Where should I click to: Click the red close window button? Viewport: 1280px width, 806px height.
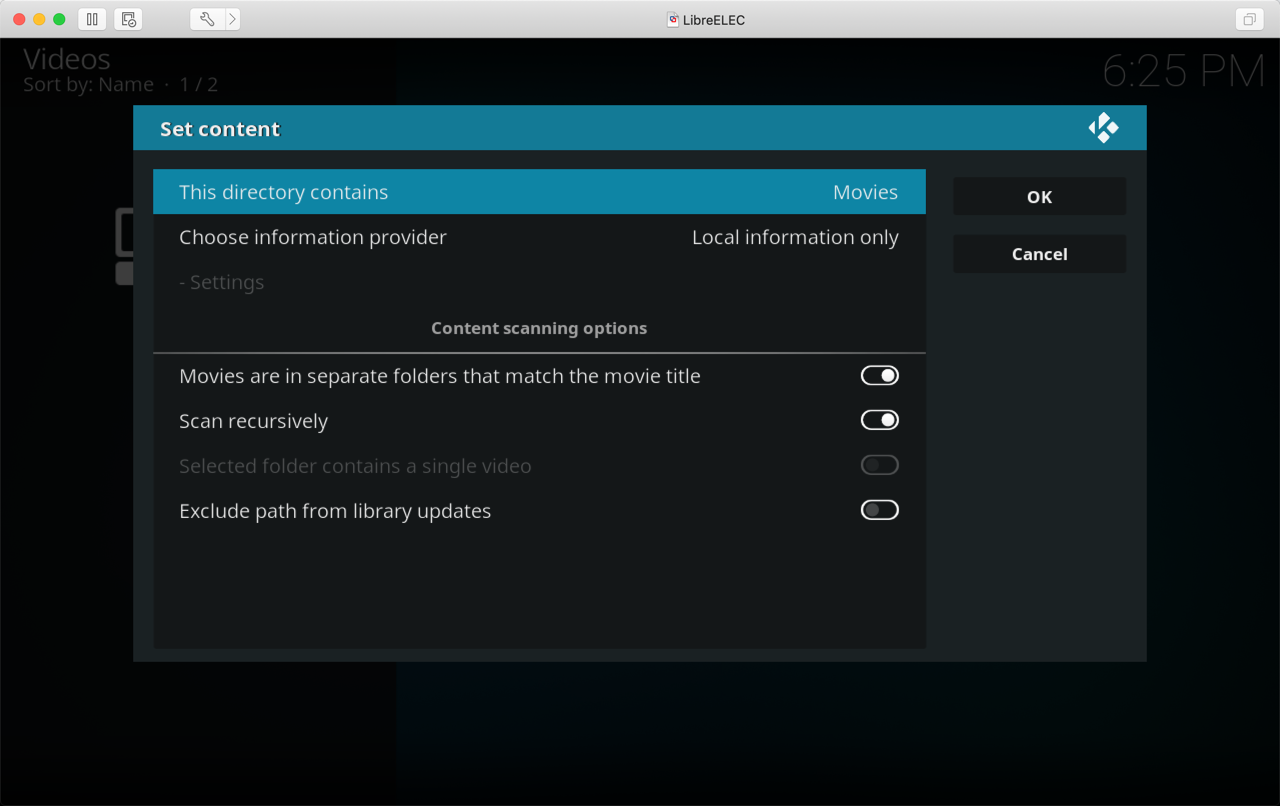point(19,19)
